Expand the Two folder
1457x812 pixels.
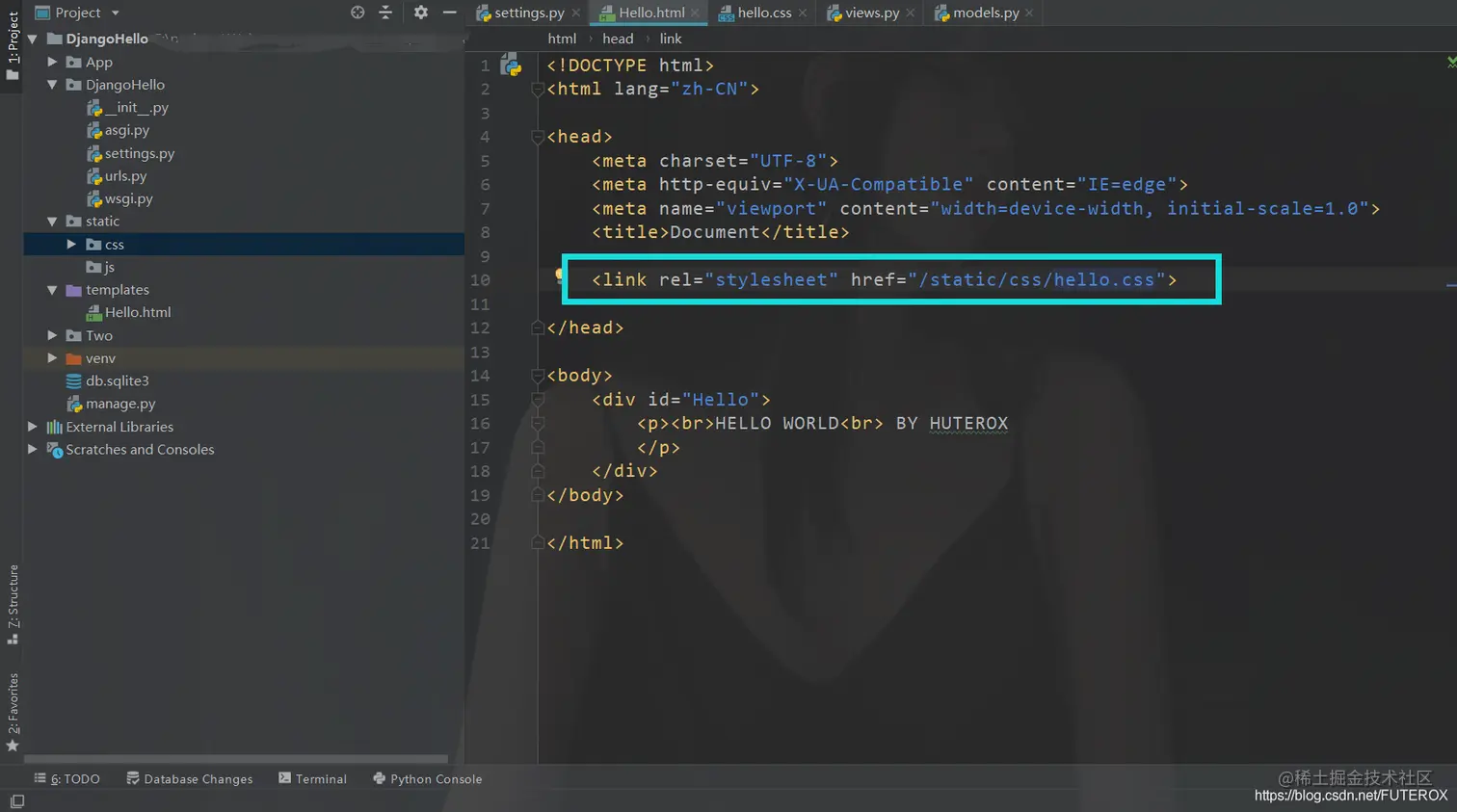point(53,335)
